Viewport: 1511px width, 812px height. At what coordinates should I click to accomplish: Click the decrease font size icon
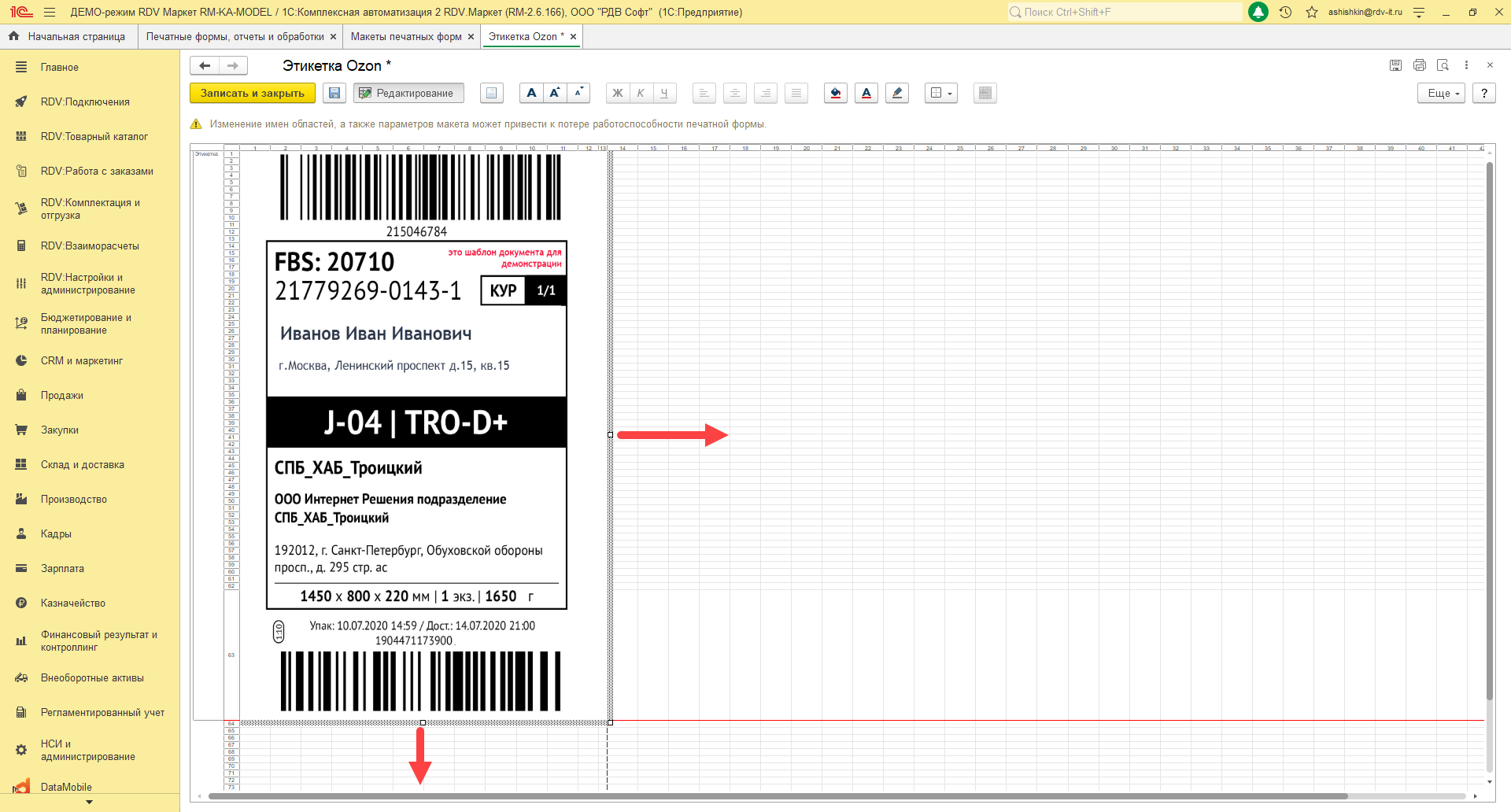point(578,93)
